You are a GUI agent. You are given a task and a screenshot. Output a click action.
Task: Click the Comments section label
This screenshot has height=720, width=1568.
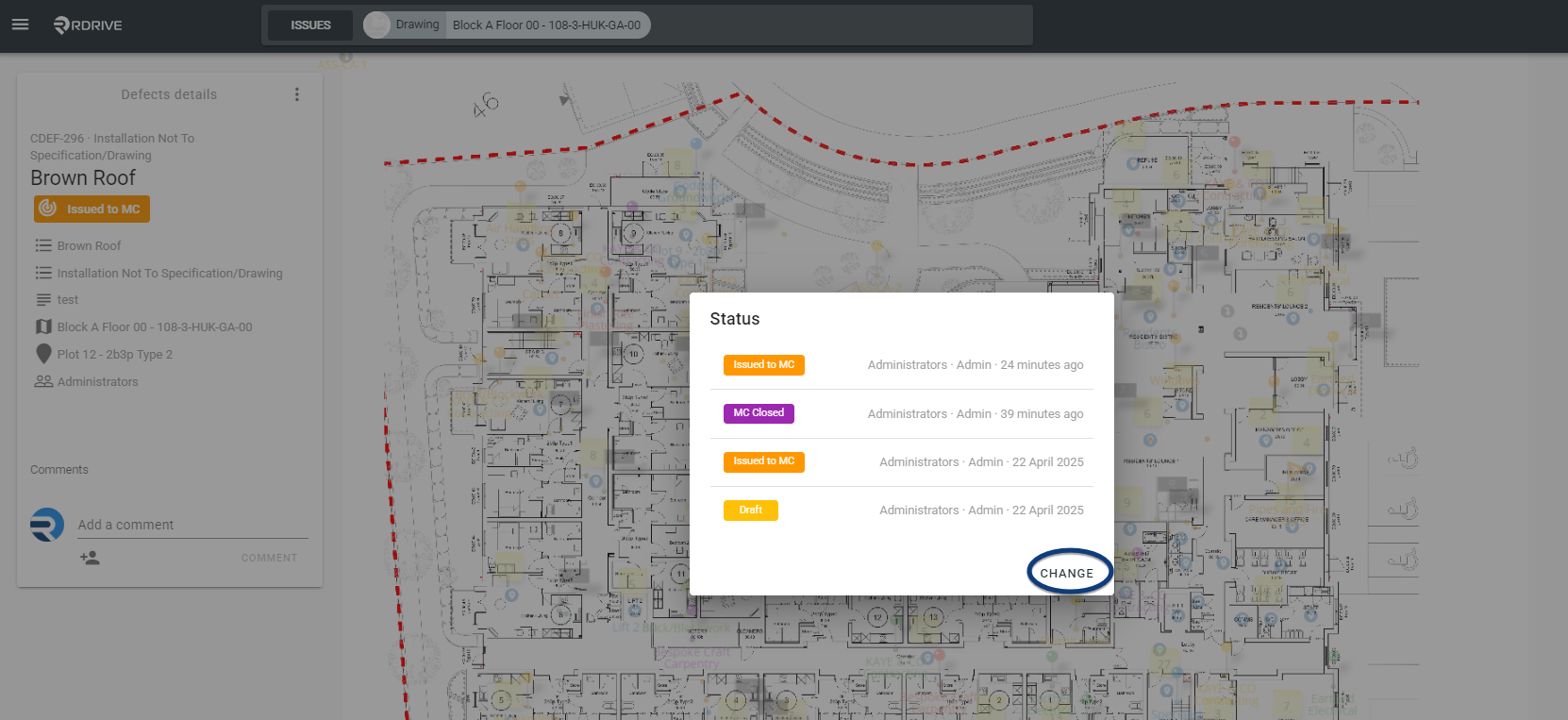pyautogui.click(x=59, y=470)
